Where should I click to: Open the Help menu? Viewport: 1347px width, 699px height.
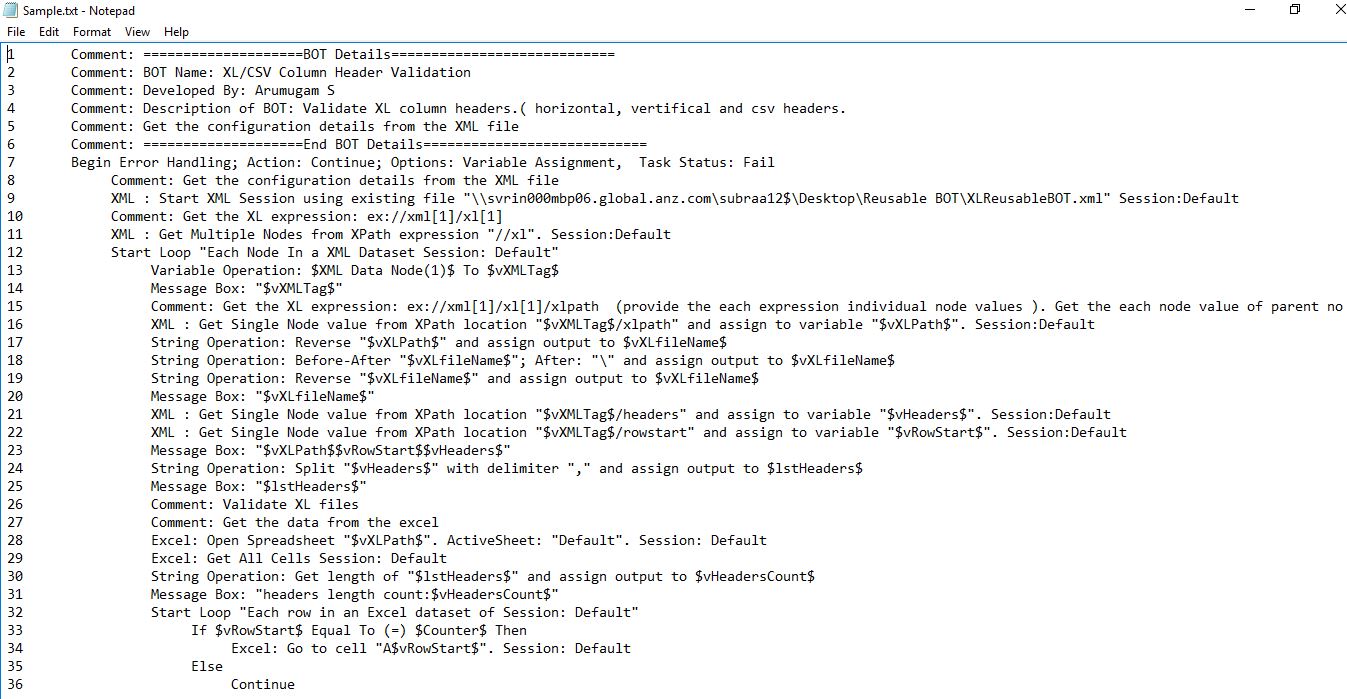tap(176, 32)
